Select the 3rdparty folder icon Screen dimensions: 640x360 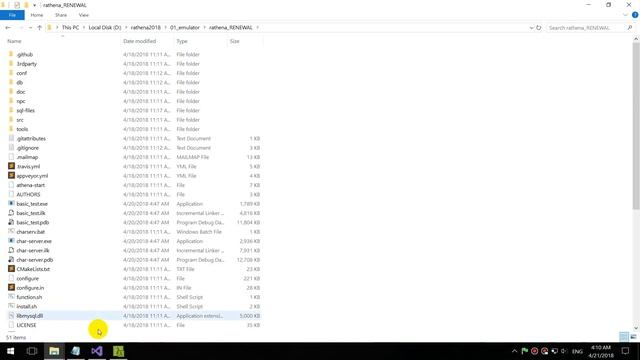[11, 64]
